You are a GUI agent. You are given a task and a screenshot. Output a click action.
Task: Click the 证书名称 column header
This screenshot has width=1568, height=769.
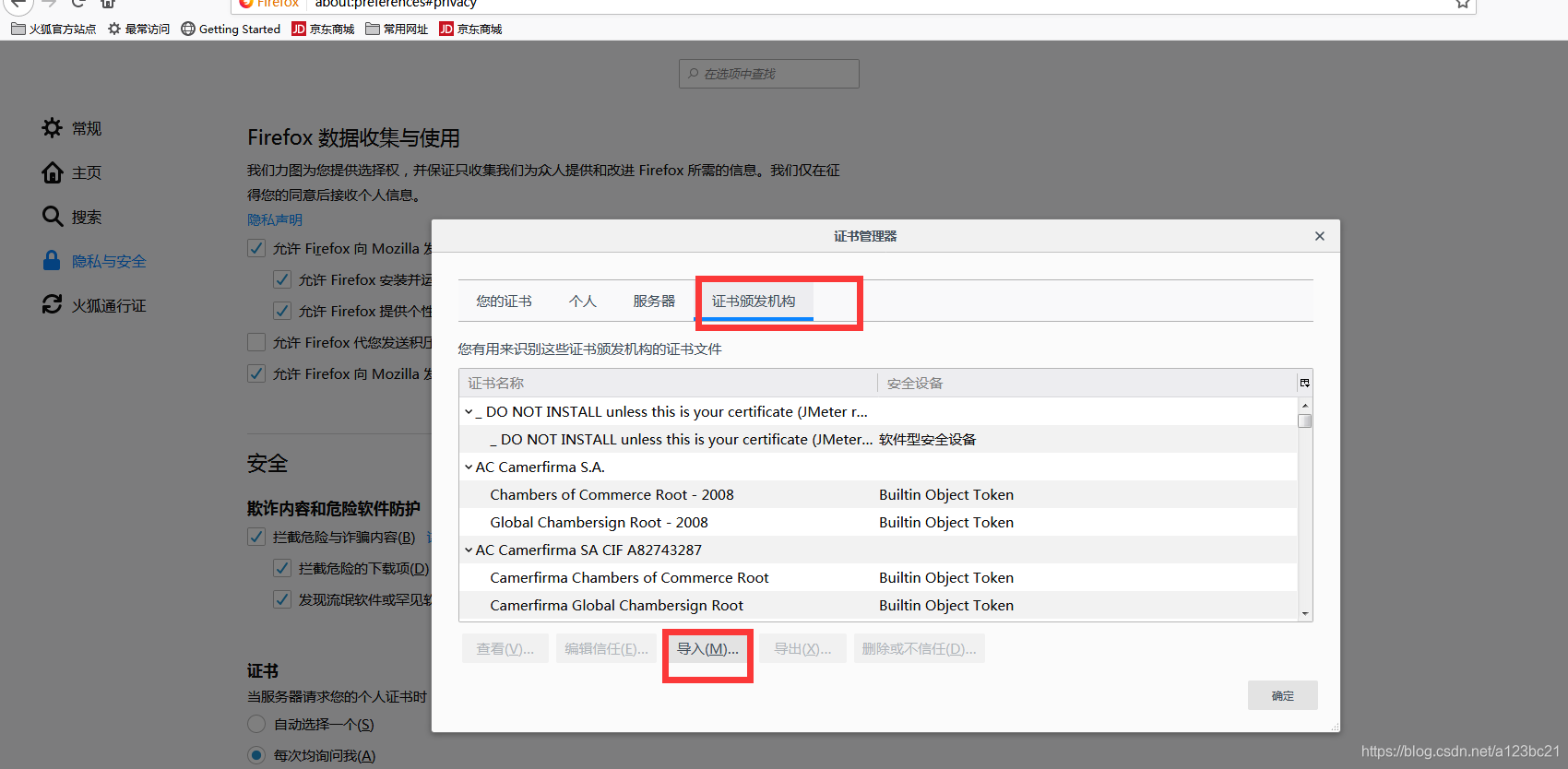tap(668, 383)
